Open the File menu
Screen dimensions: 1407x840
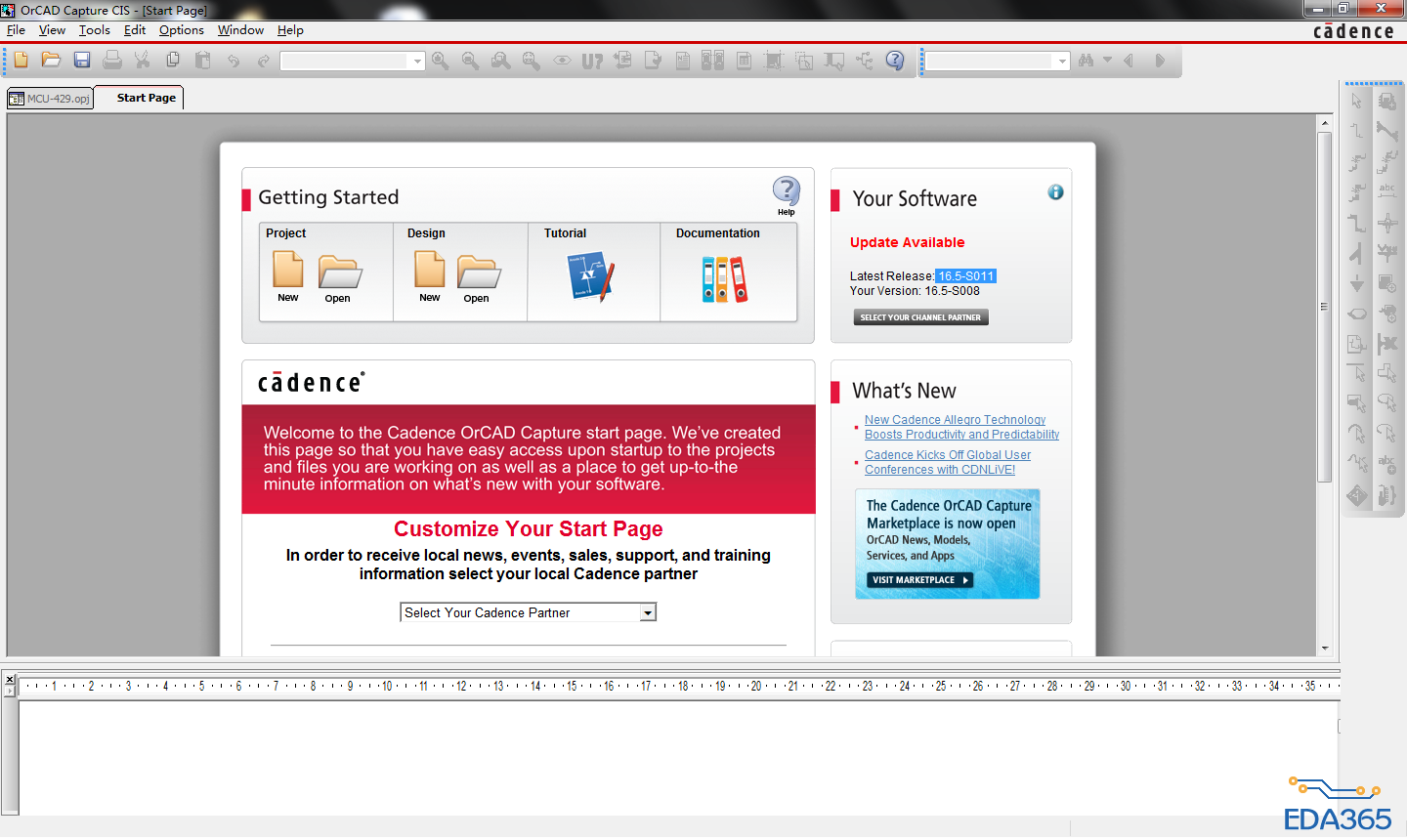(x=16, y=30)
